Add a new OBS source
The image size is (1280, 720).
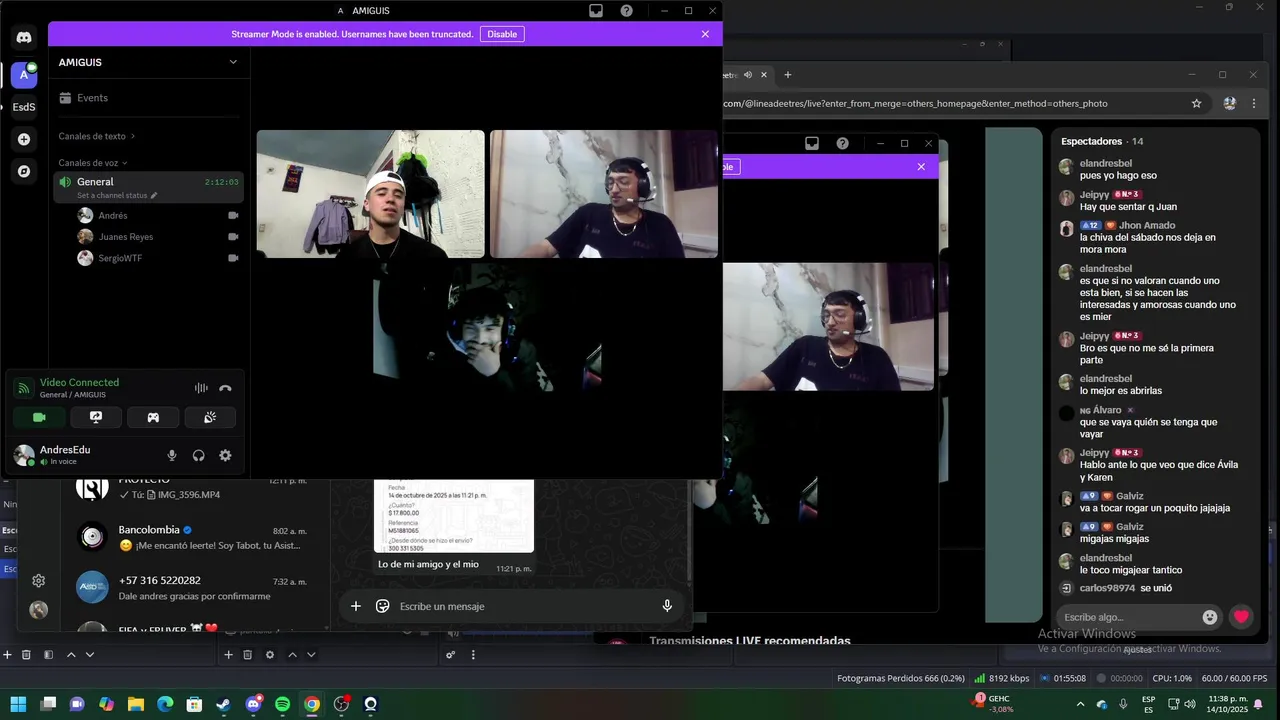228,655
